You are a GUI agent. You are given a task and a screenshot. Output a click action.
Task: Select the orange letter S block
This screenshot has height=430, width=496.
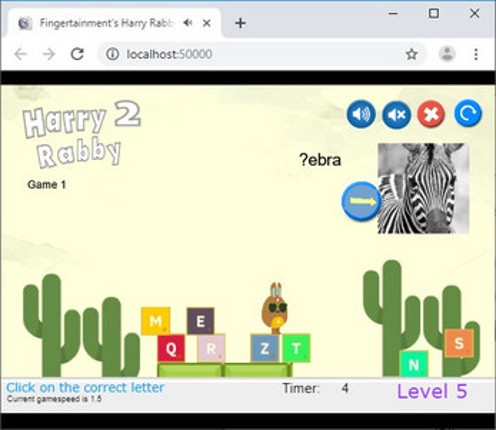pyautogui.click(x=459, y=343)
